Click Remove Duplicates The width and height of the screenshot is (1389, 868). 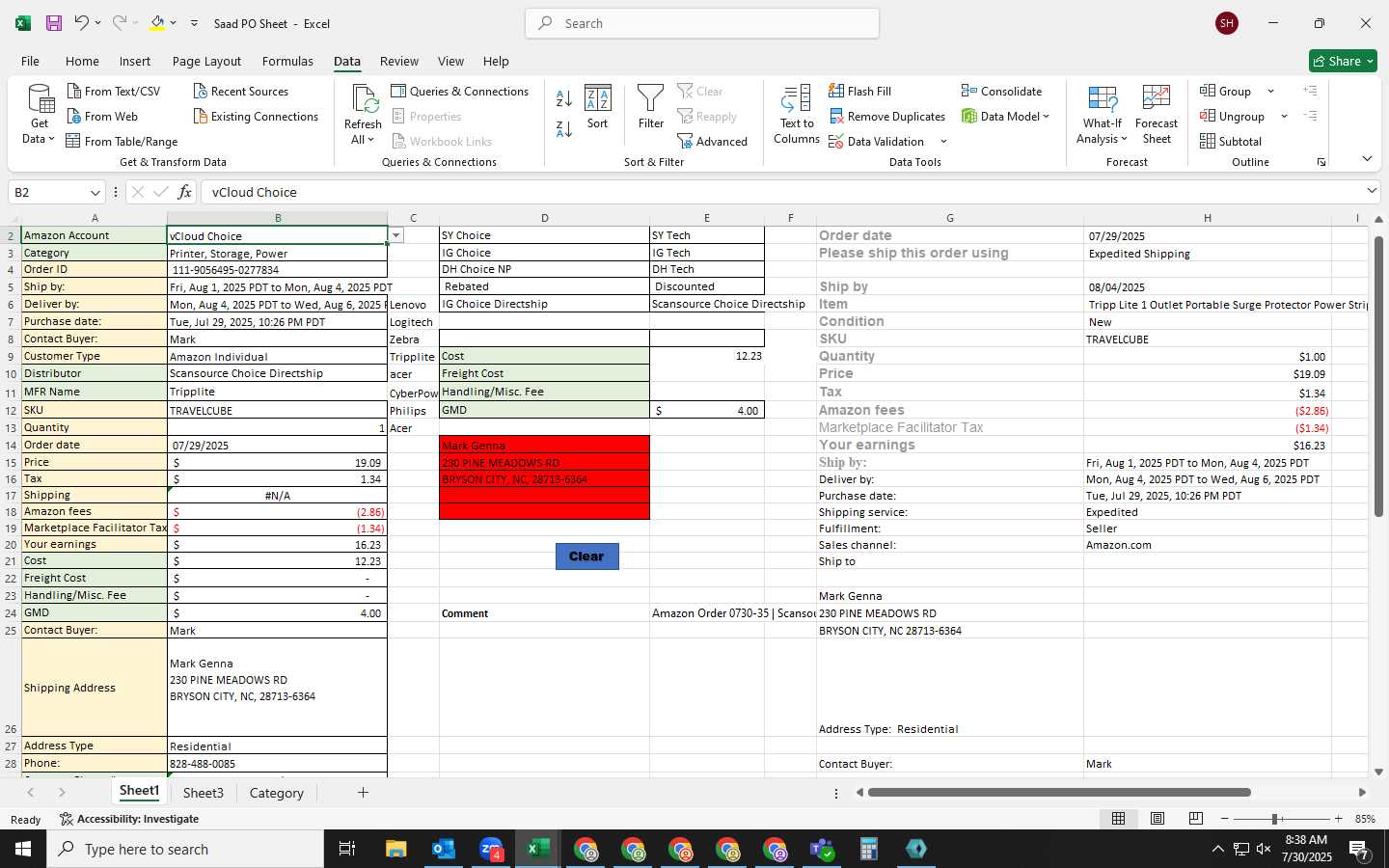886,117
